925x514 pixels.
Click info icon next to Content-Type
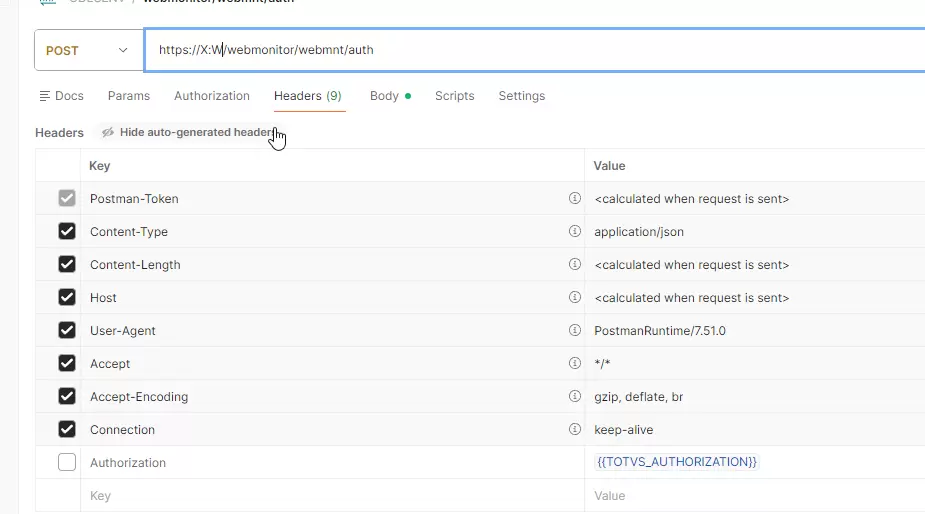click(x=574, y=231)
